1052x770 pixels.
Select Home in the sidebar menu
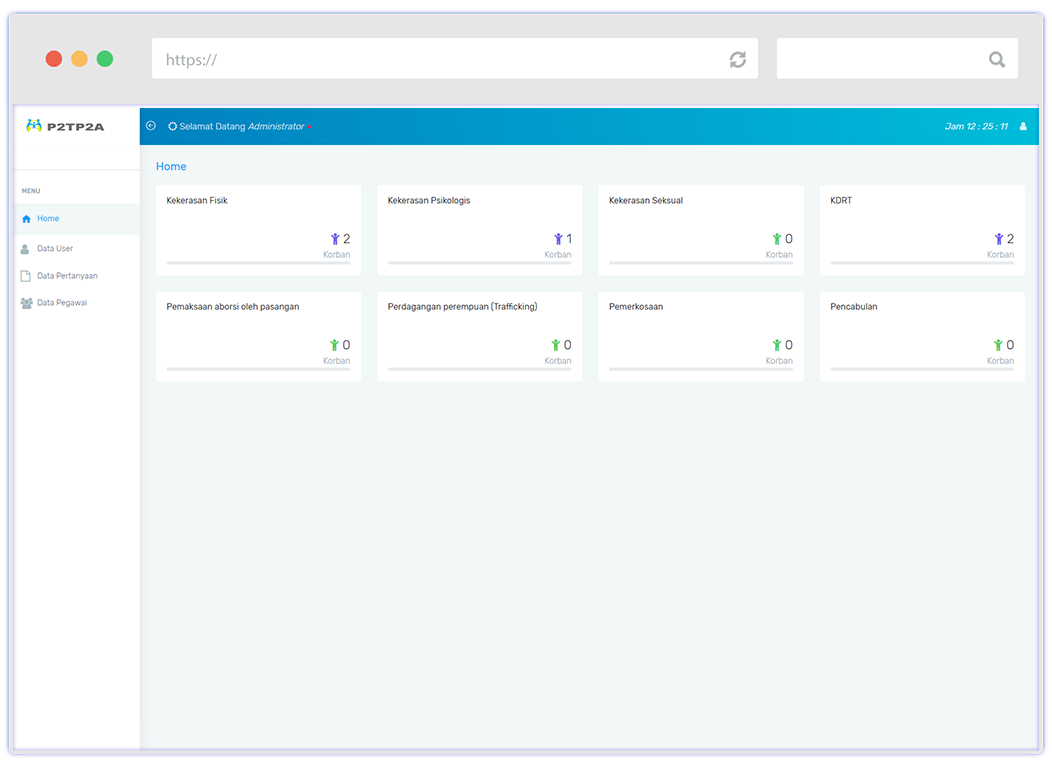pyautogui.click(x=48, y=219)
